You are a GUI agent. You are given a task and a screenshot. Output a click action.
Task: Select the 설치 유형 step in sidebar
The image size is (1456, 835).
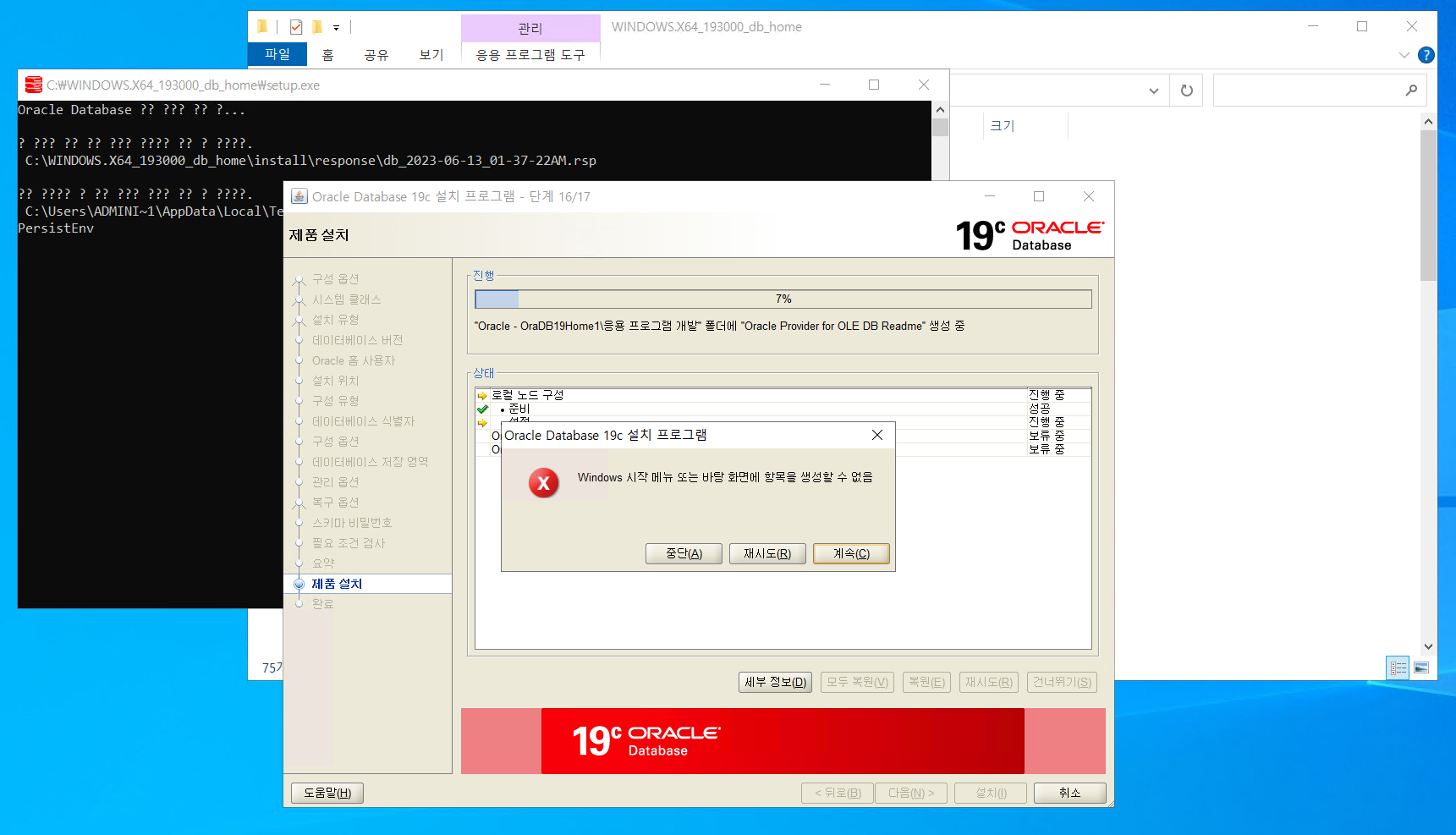click(336, 320)
